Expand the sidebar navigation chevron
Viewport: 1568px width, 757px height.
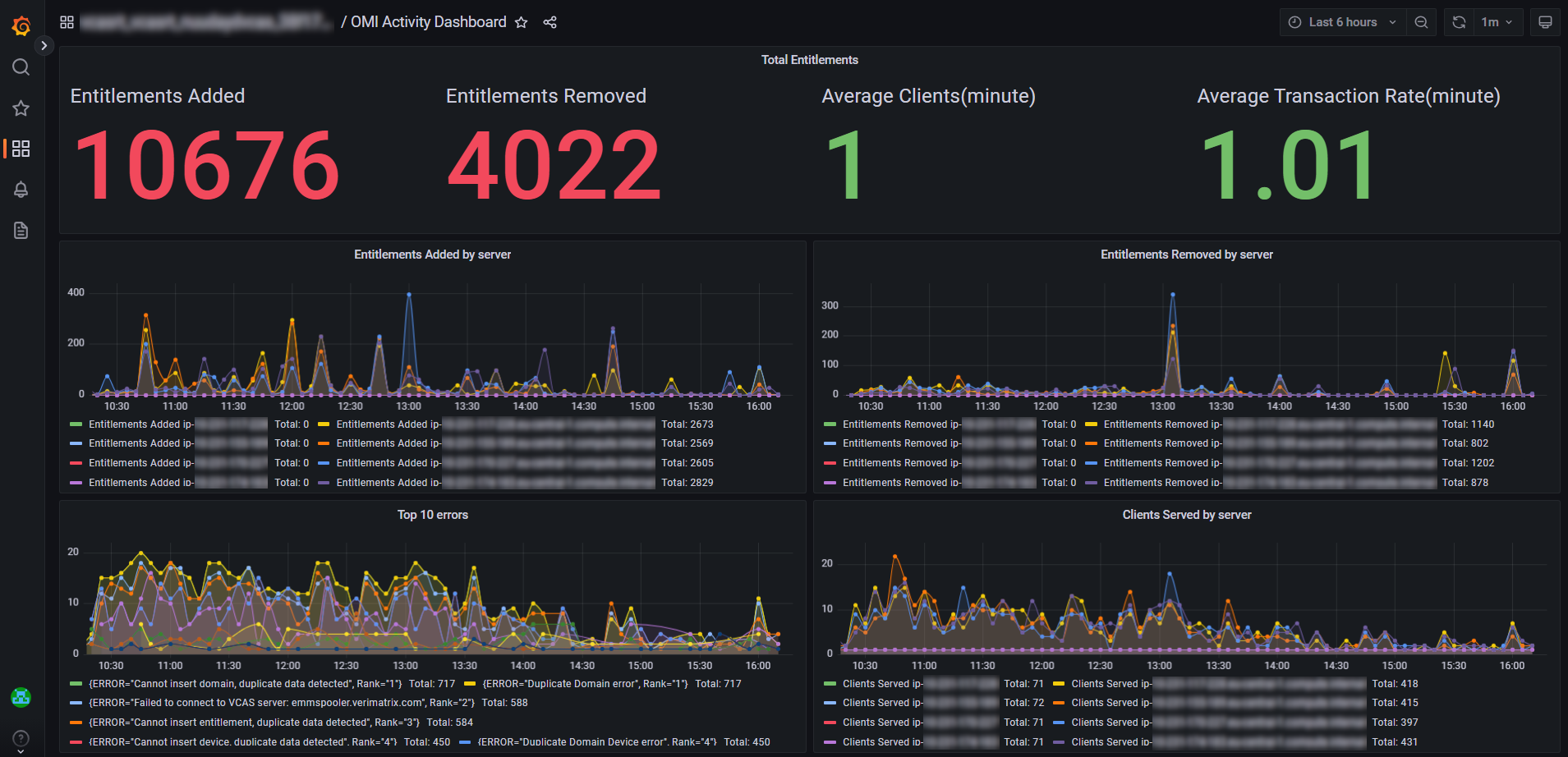tap(44, 46)
